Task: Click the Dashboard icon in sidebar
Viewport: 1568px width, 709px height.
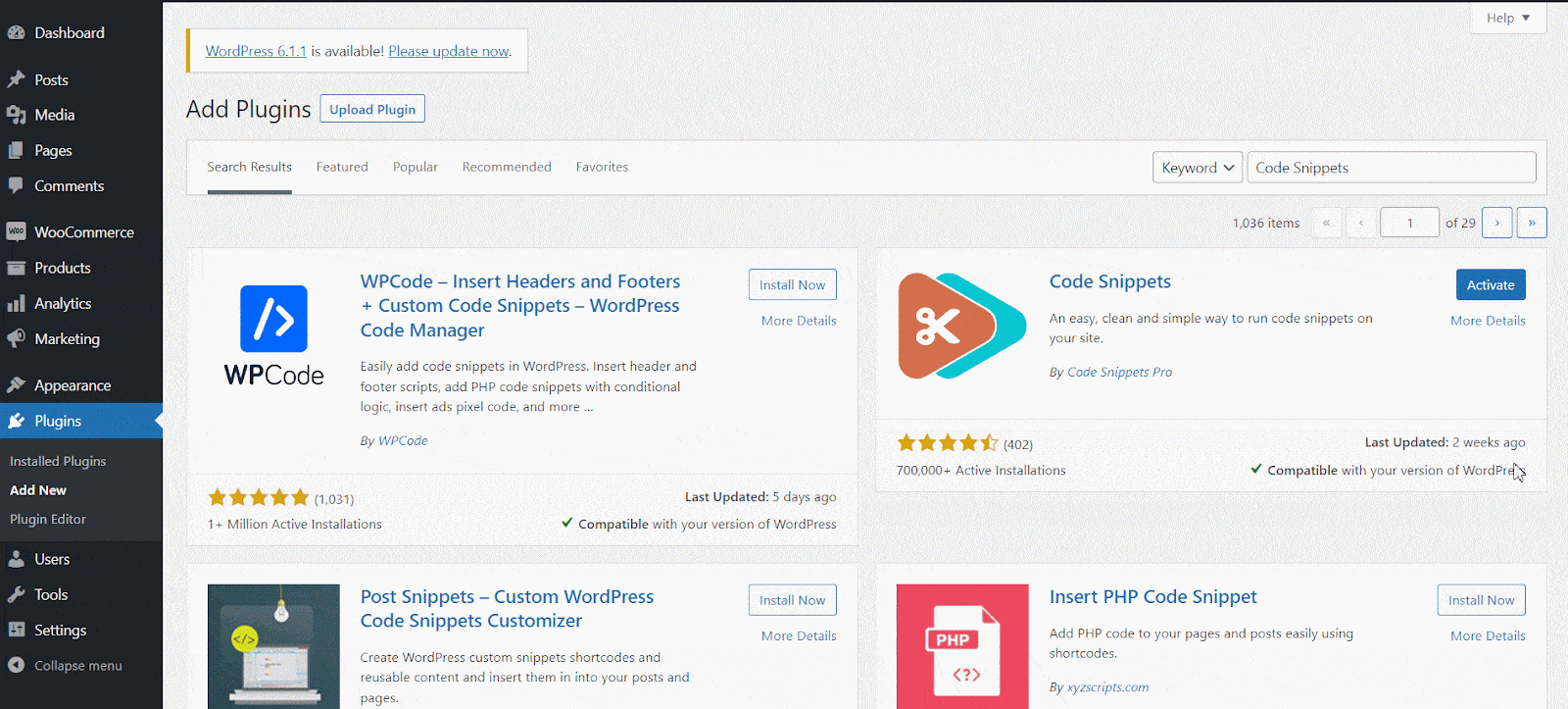Action: click(x=16, y=32)
